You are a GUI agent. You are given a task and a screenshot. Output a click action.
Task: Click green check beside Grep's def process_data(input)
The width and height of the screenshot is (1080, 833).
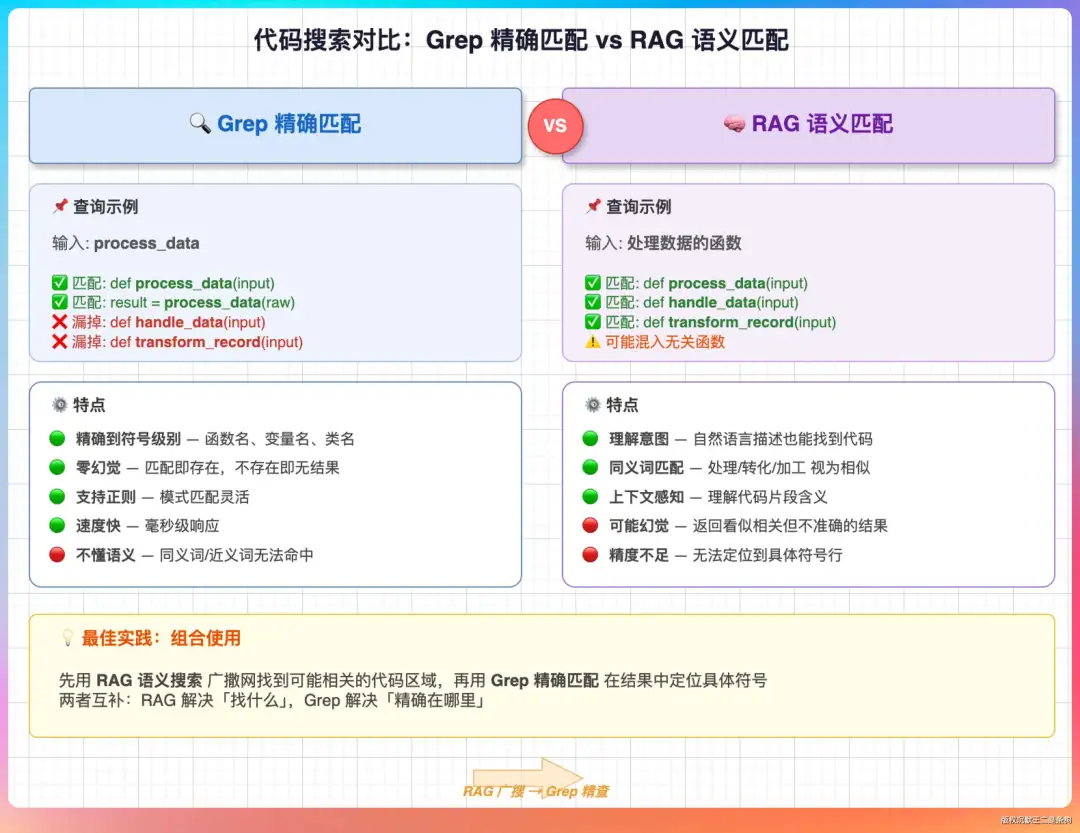[x=60, y=282]
